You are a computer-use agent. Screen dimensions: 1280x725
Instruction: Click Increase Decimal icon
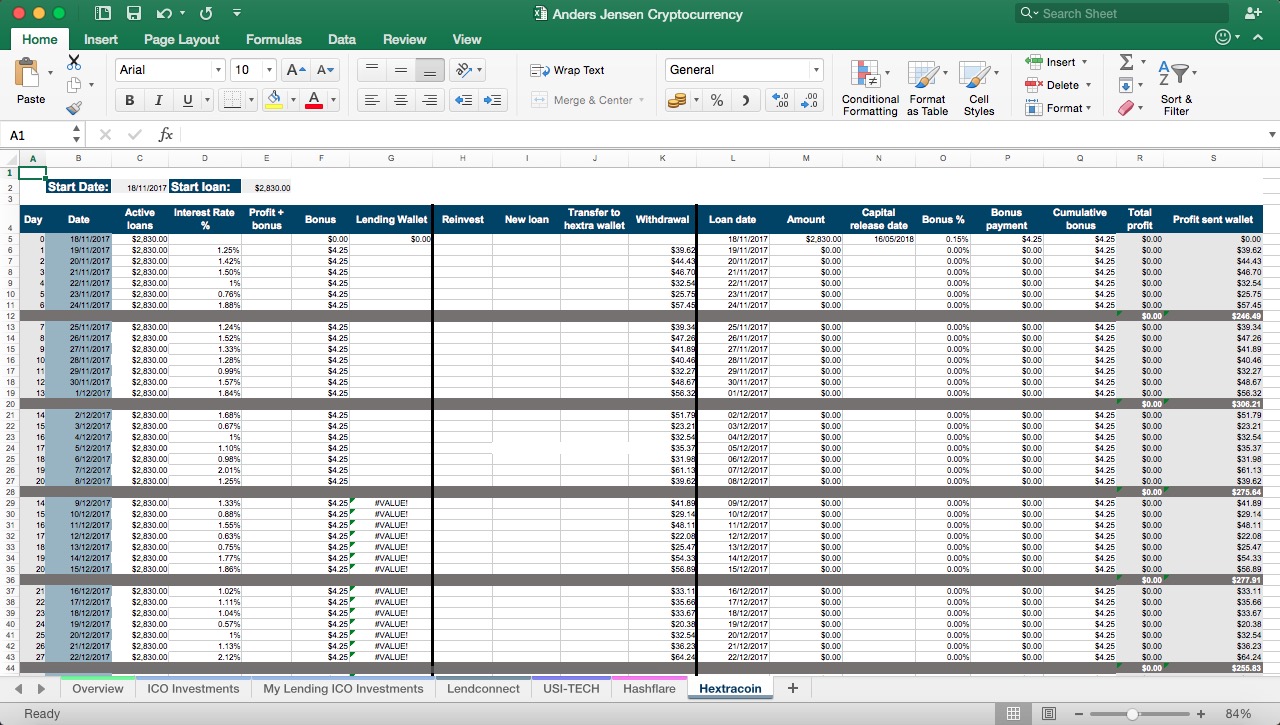click(x=781, y=100)
